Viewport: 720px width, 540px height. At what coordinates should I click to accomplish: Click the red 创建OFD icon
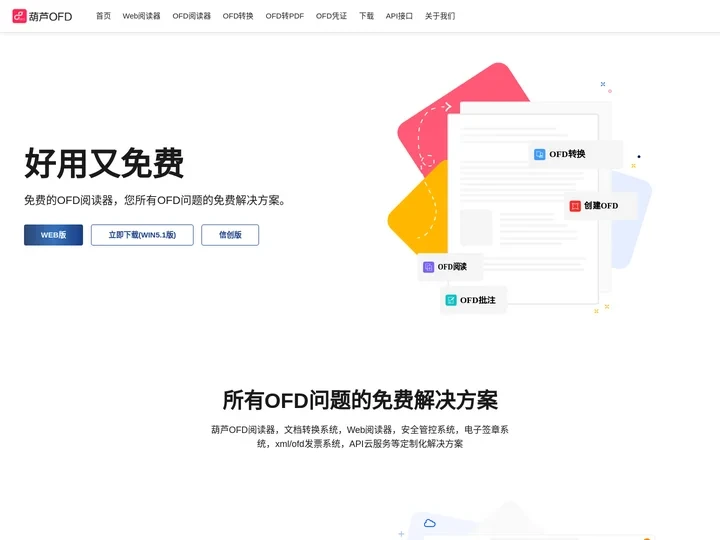575,206
